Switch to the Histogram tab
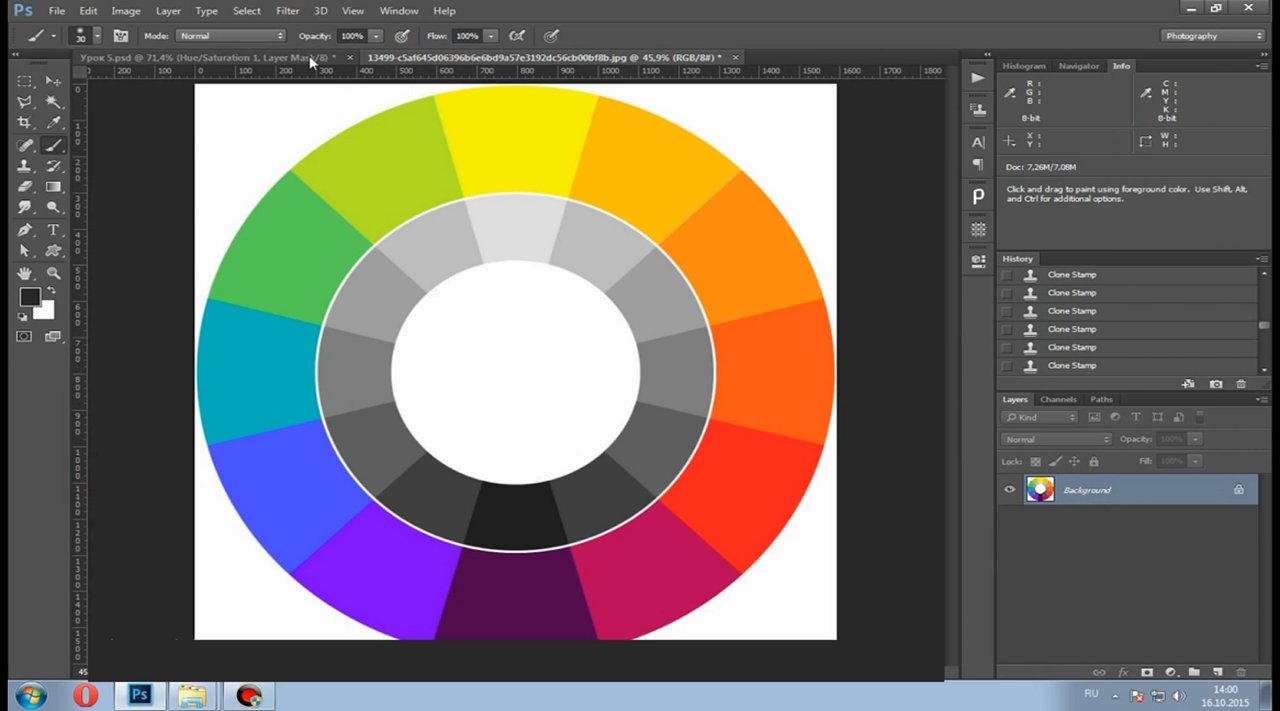This screenshot has width=1280, height=711. tap(1024, 66)
